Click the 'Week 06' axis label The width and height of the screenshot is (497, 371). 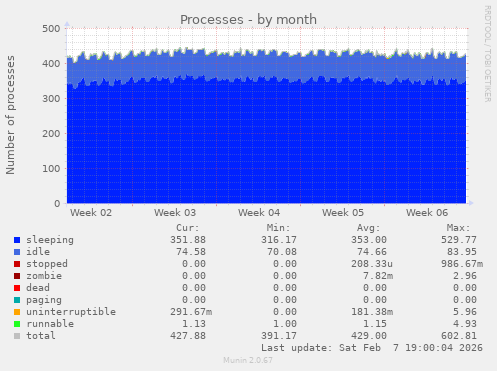[427, 213]
